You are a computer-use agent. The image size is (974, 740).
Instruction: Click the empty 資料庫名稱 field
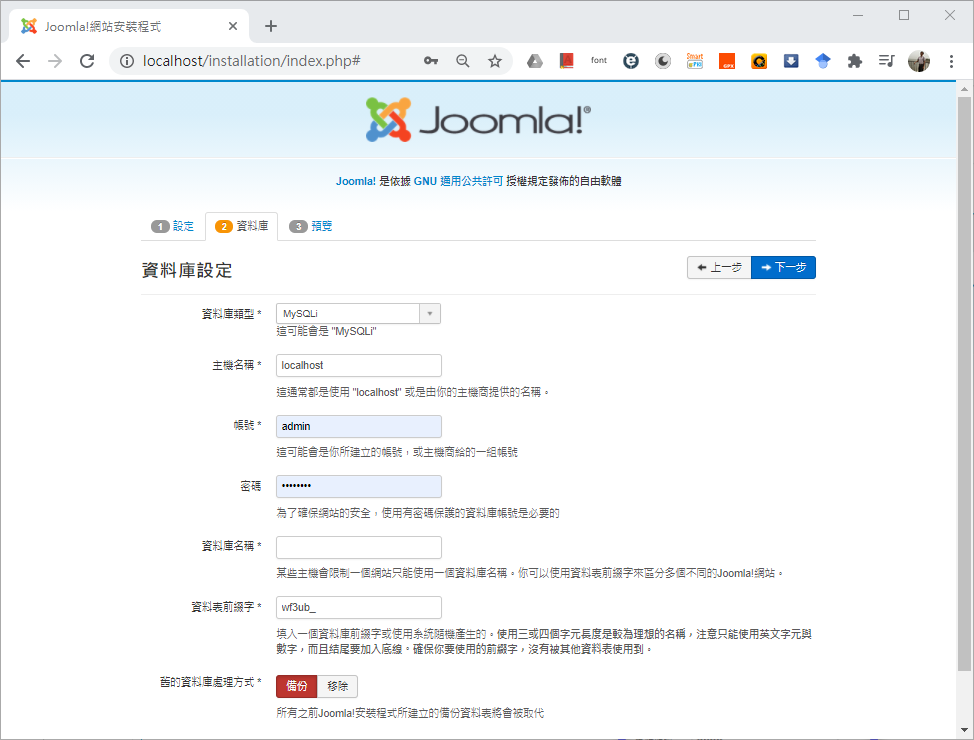[359, 547]
